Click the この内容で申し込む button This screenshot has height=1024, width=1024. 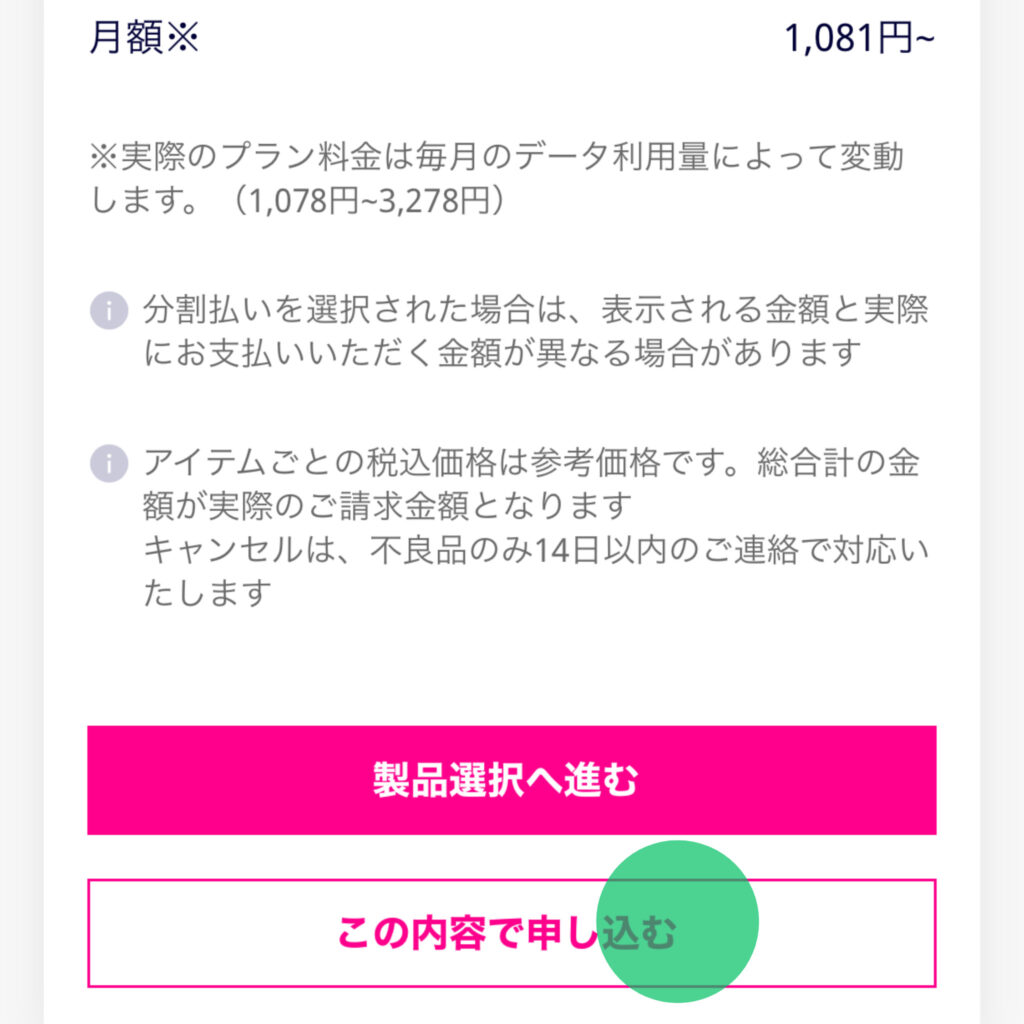(511, 933)
